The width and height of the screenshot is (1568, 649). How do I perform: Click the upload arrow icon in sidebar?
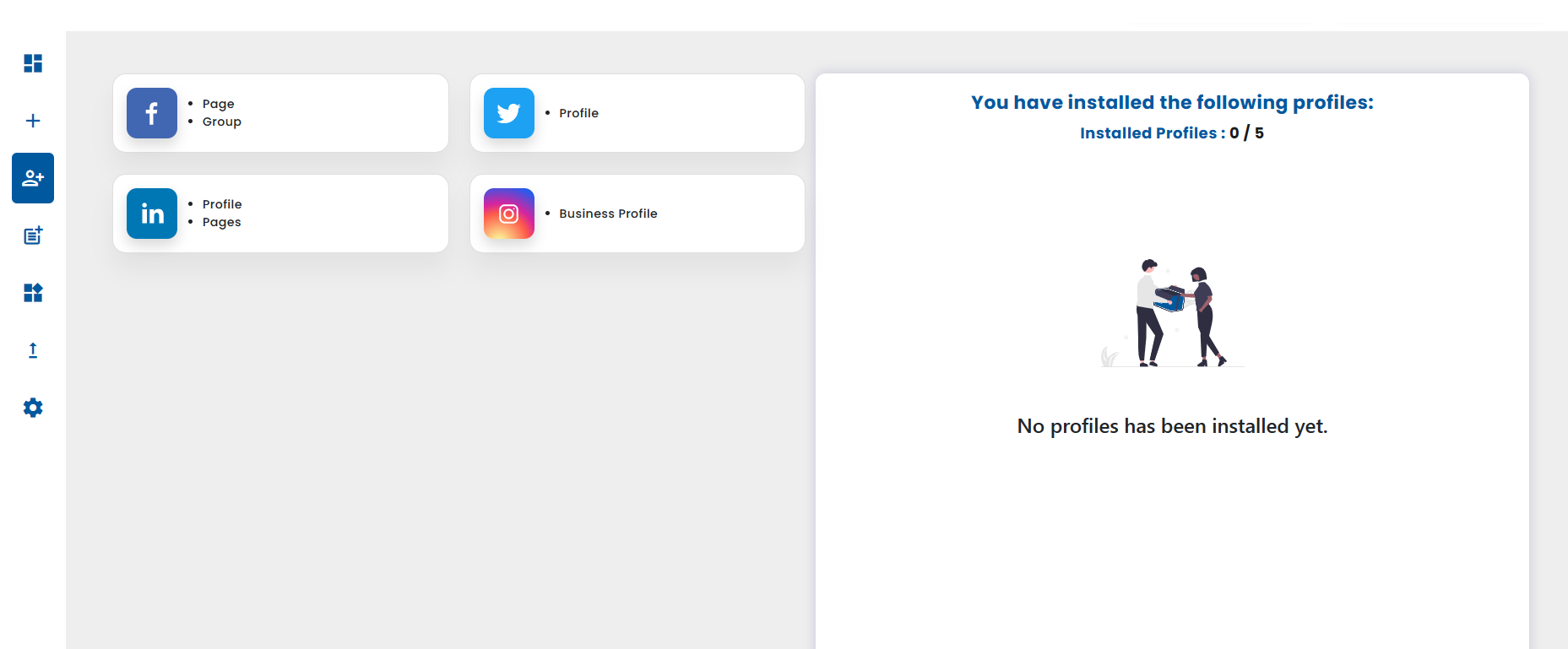[x=33, y=350]
